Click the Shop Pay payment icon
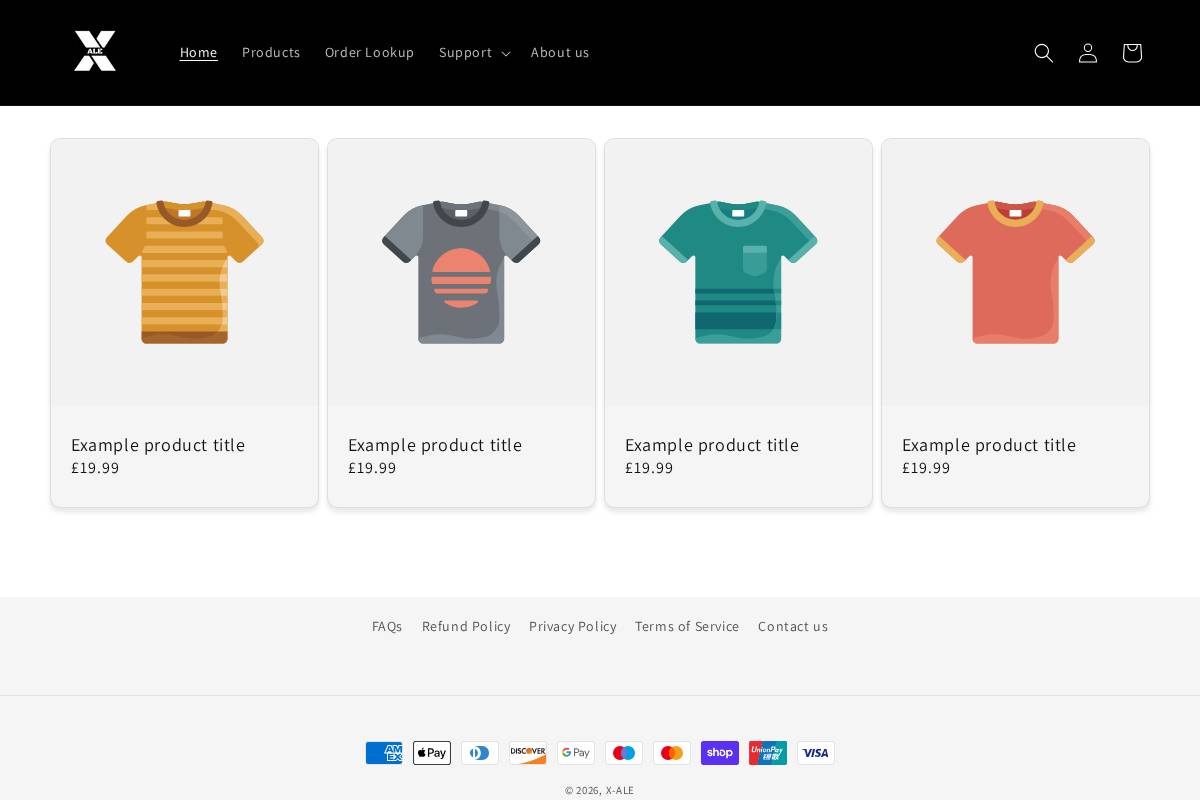The height and width of the screenshot is (800, 1200). pyautogui.click(x=720, y=753)
